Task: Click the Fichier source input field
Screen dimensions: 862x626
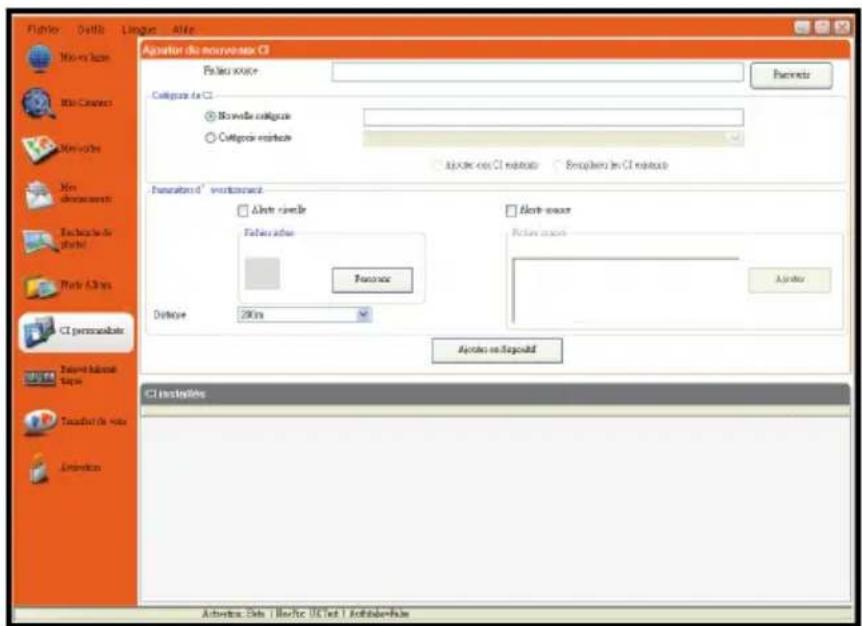Action: click(538, 72)
